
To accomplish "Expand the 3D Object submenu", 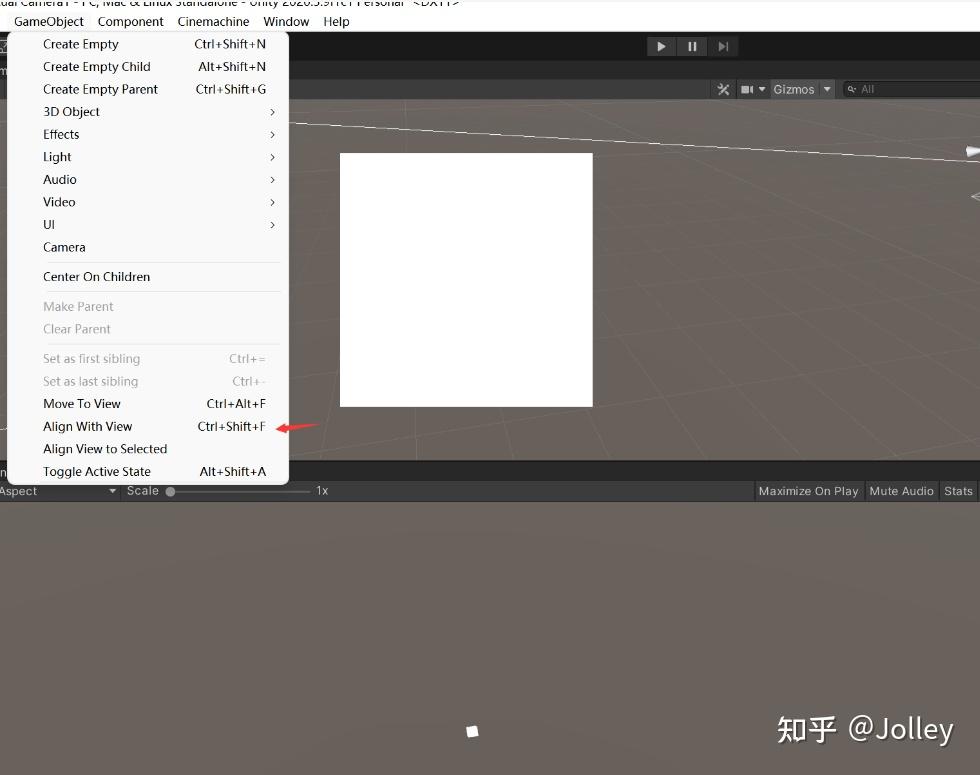I will [71, 111].
